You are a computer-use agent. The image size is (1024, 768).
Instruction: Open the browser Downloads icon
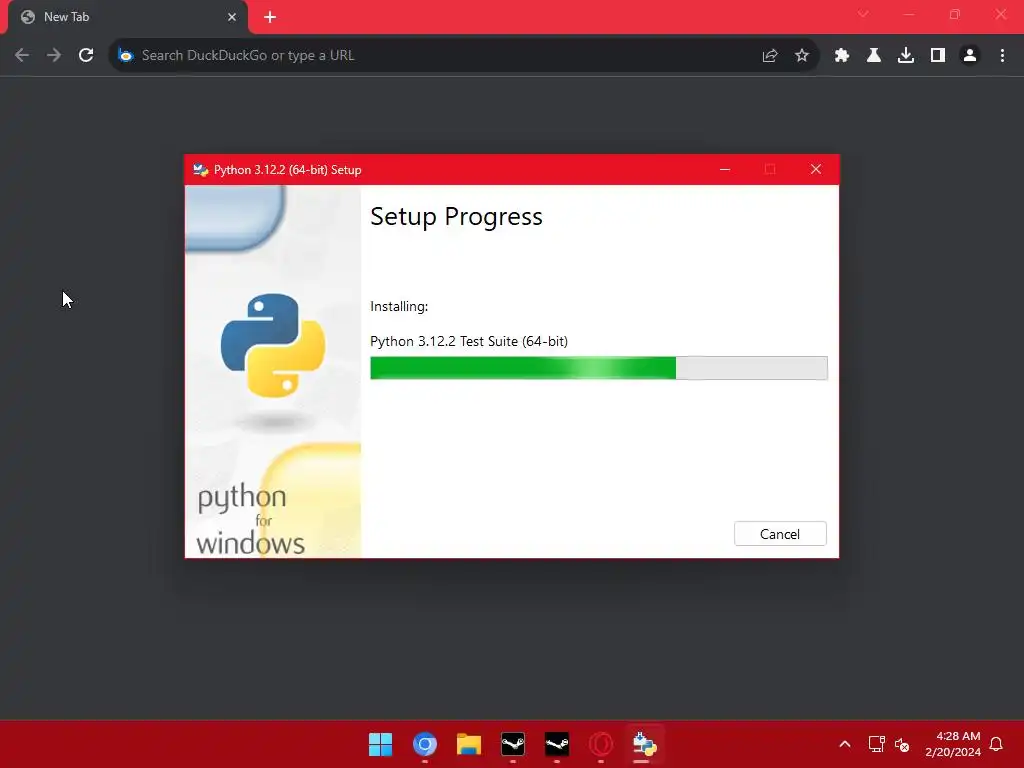click(x=906, y=56)
